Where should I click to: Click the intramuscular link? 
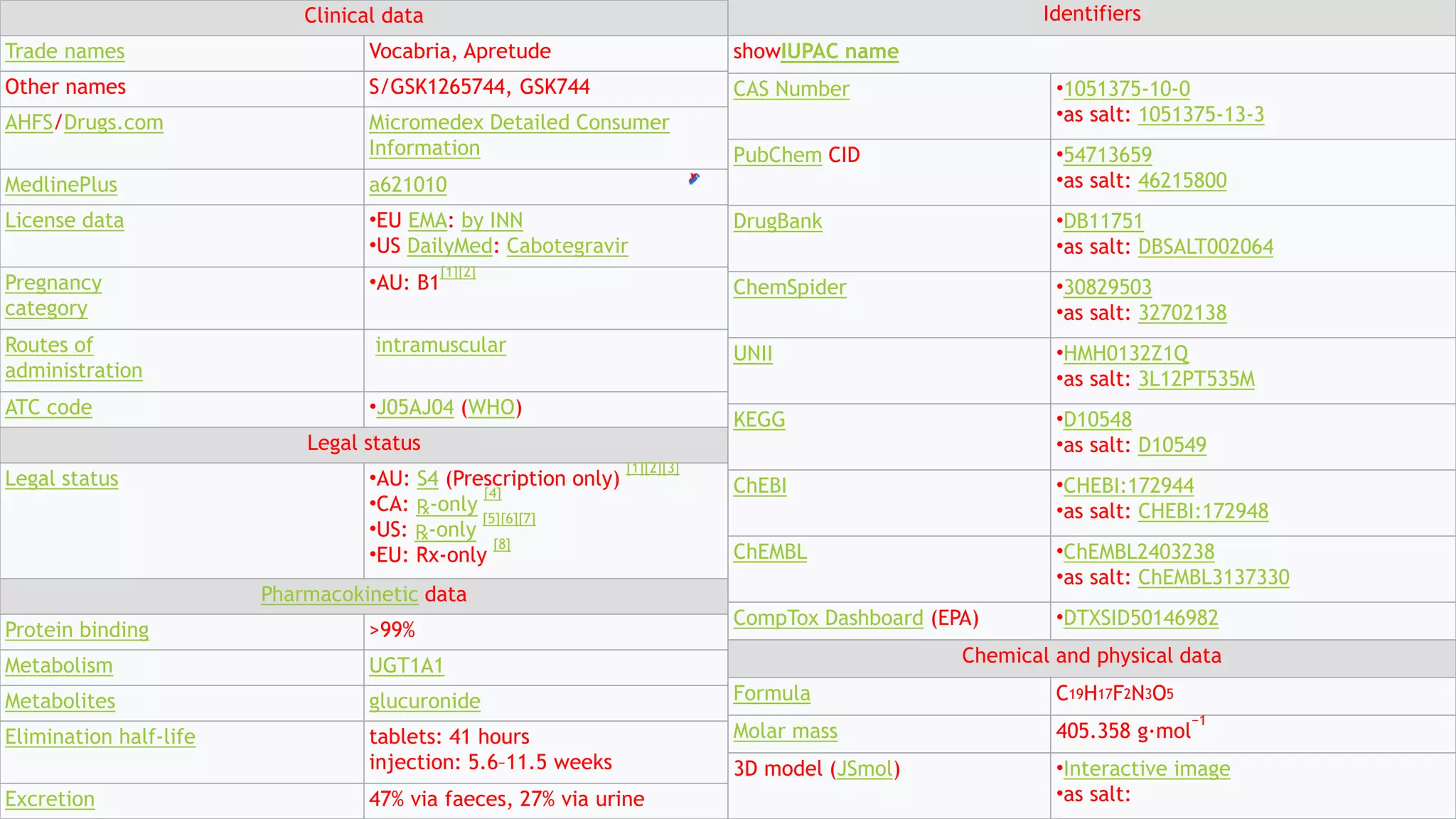pos(441,345)
